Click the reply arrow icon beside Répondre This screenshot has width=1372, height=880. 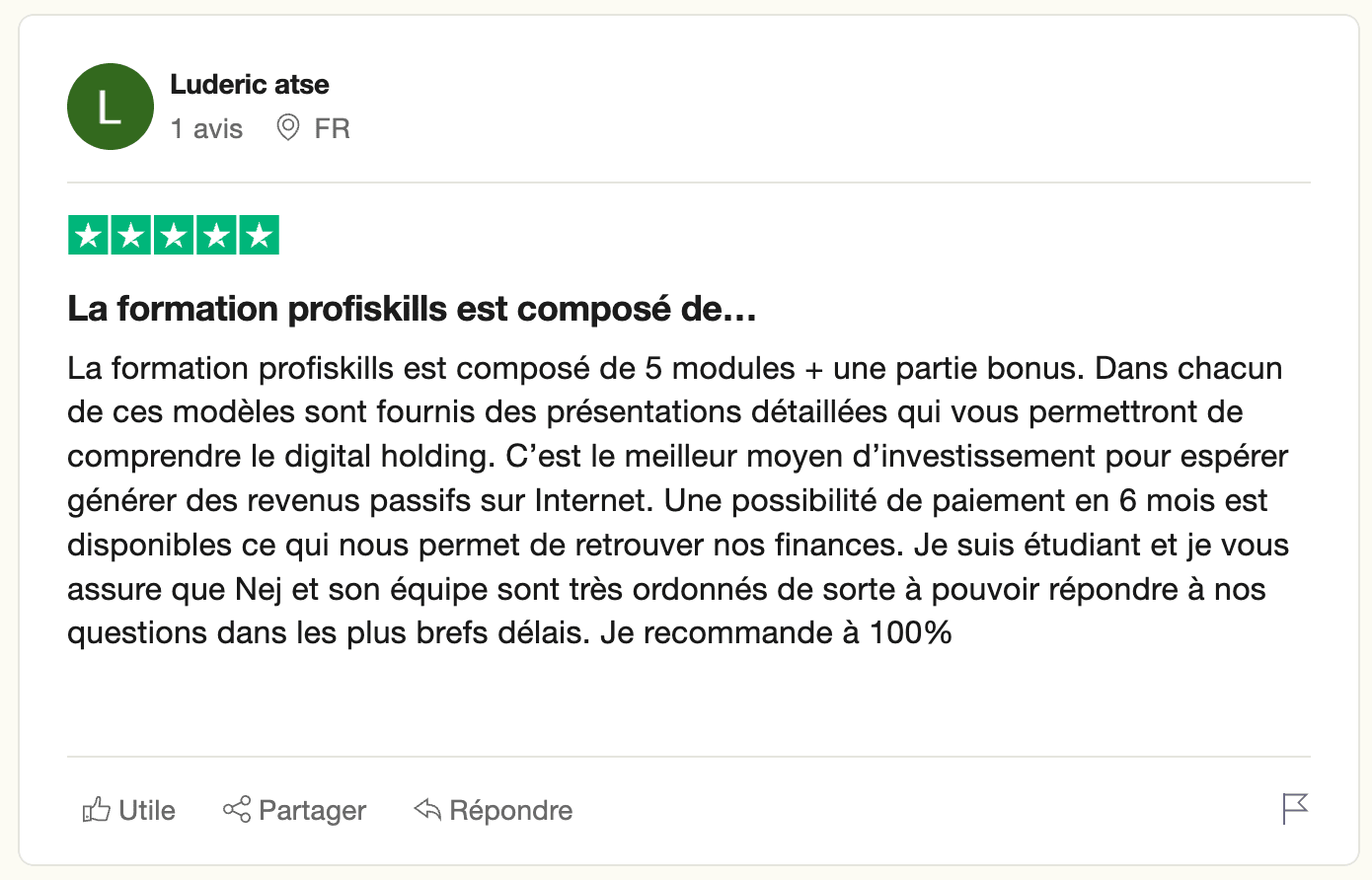click(x=427, y=810)
